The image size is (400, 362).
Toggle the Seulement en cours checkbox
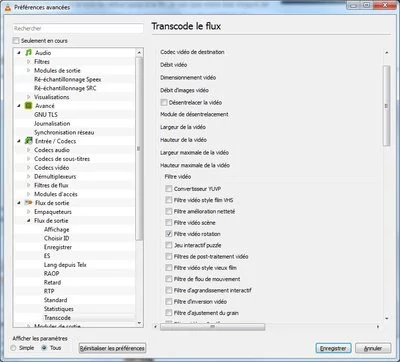point(16,41)
